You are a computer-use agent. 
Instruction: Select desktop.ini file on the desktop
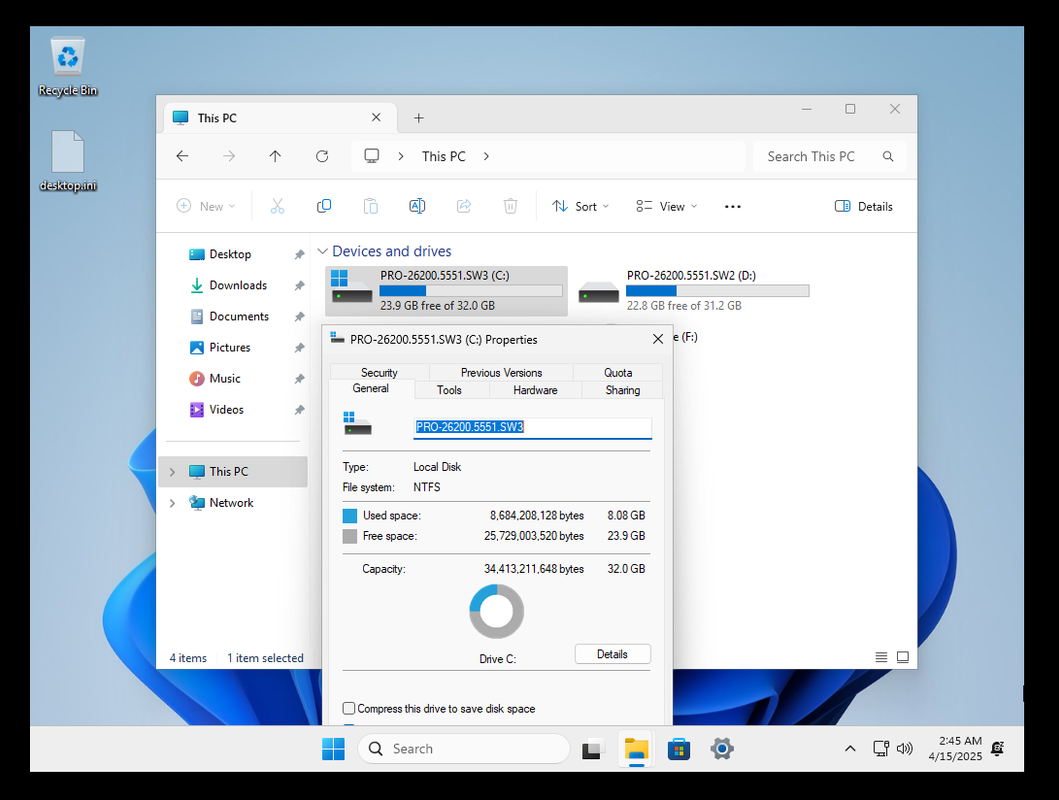(68, 161)
